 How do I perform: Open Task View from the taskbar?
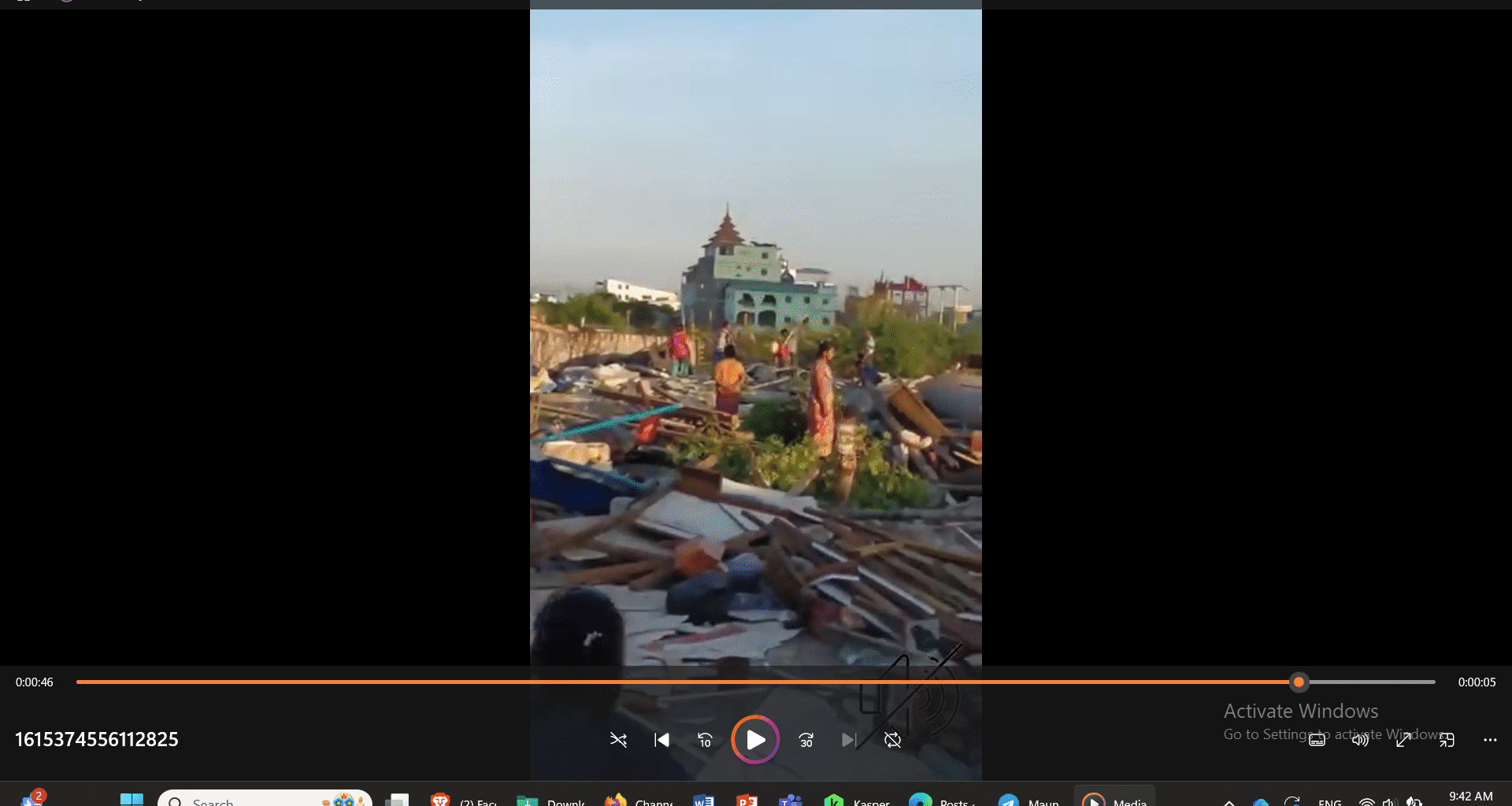coord(397,800)
